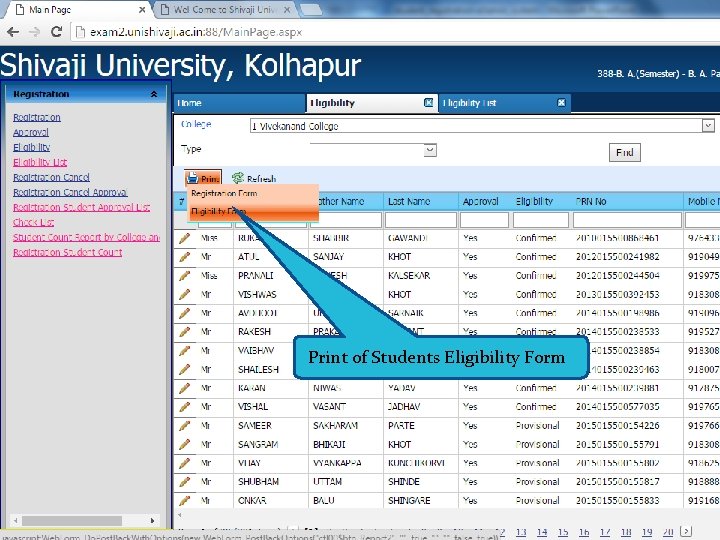Edit row of PRANALI with pencil icon
Image resolution: width=720 pixels, height=540 pixels.
[x=185, y=275]
